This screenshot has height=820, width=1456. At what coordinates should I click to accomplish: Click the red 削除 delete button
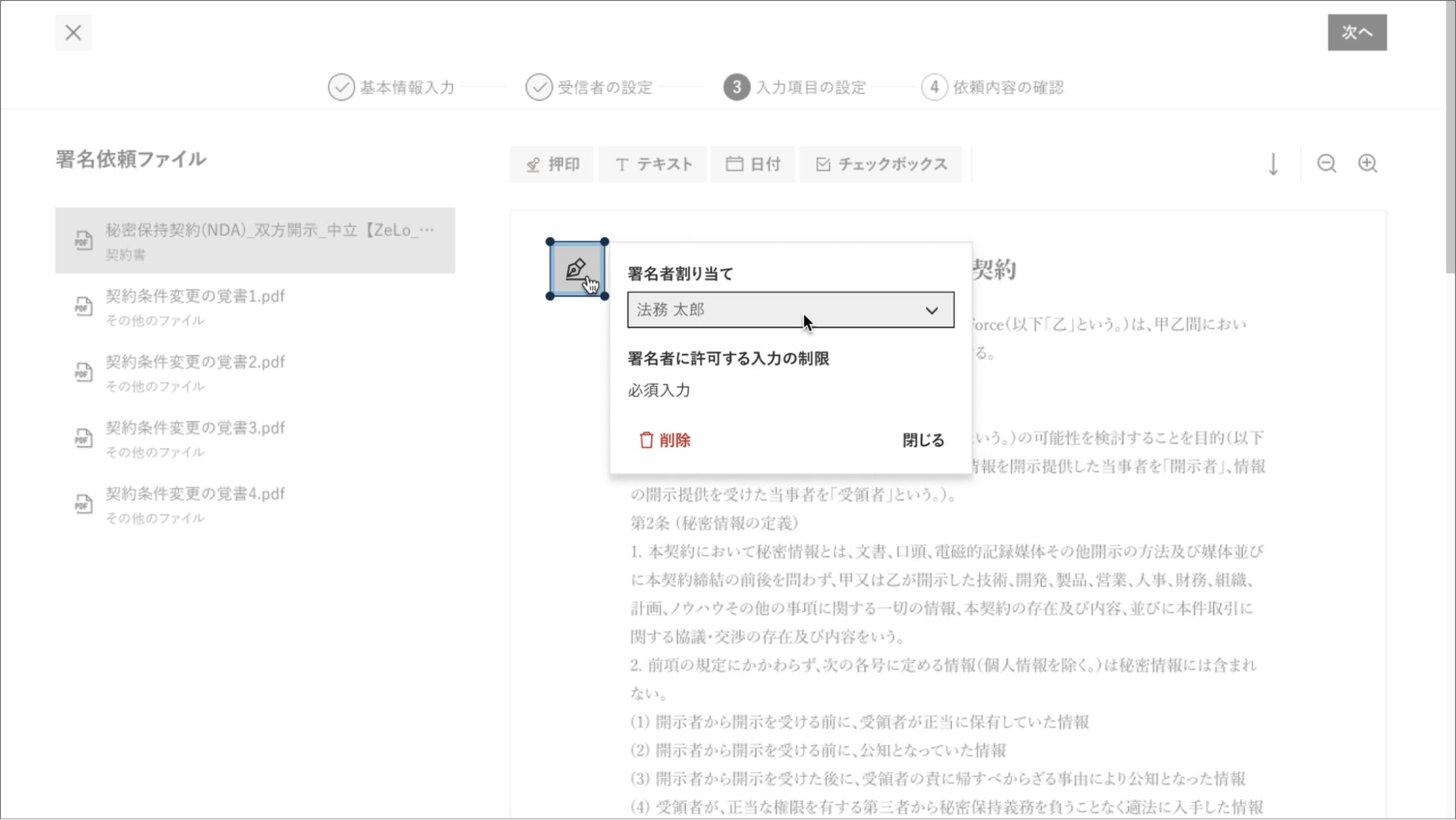(665, 441)
